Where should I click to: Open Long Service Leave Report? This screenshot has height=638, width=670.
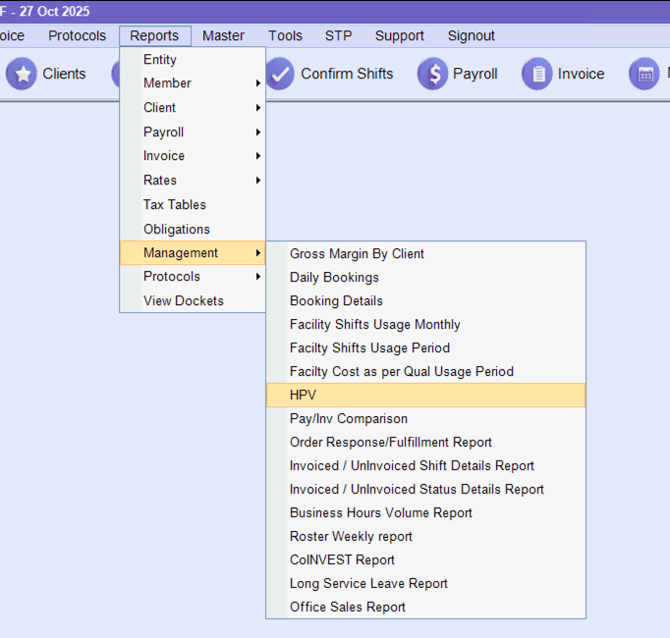coord(368,583)
